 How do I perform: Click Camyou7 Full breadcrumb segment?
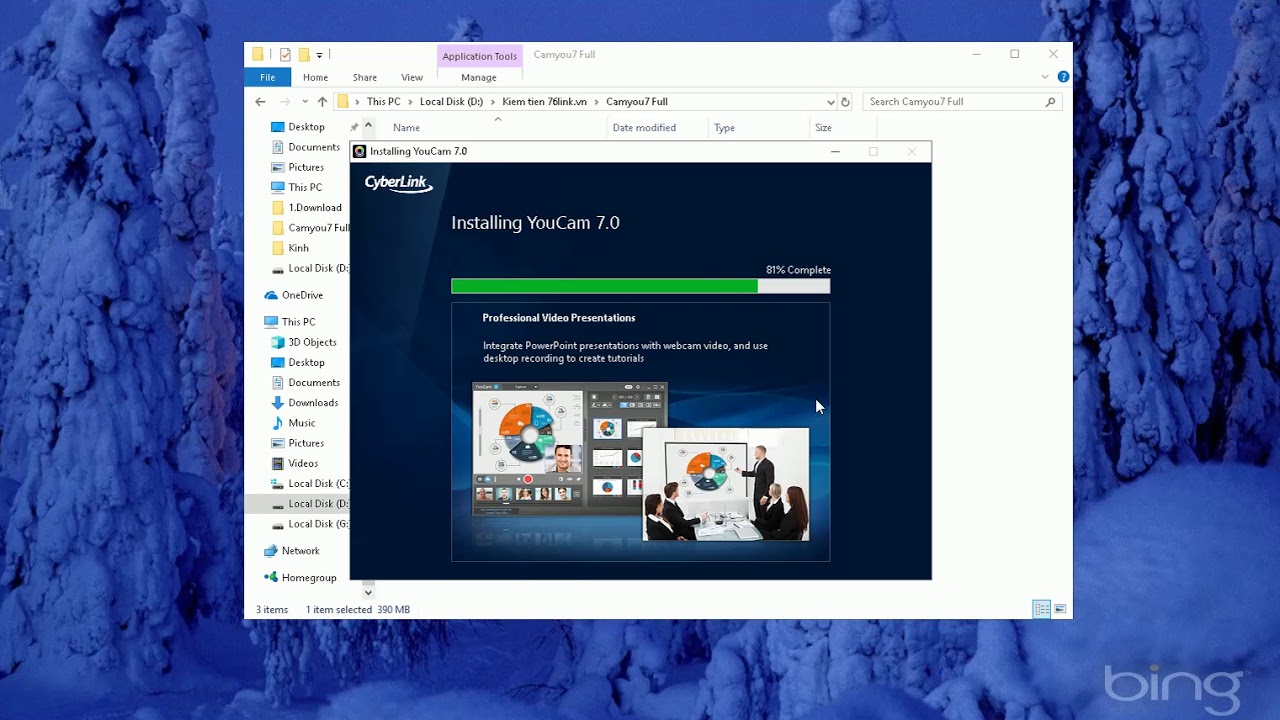636,102
